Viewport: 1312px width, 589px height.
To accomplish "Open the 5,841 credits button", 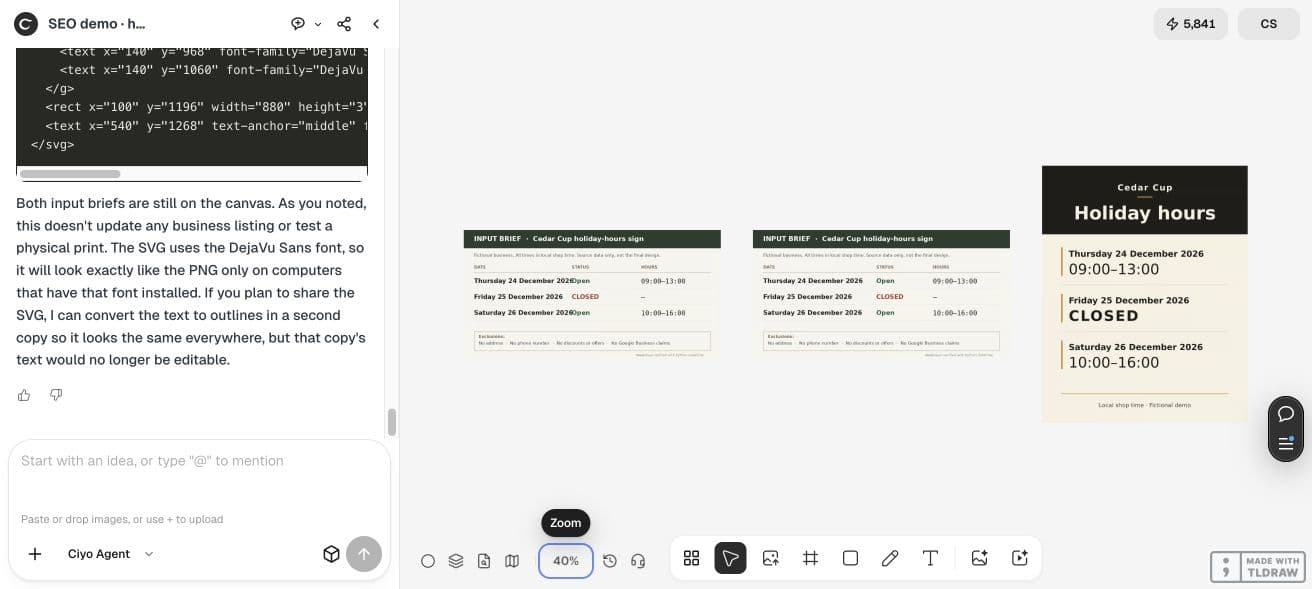I will point(1190,24).
